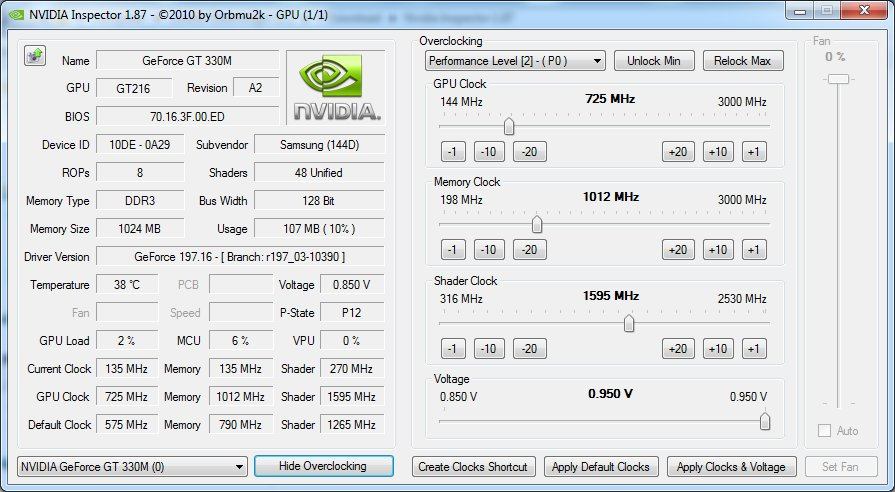Decrease Memory Clock by 20 MHz
The height and width of the screenshot is (492, 895).
click(x=530, y=250)
